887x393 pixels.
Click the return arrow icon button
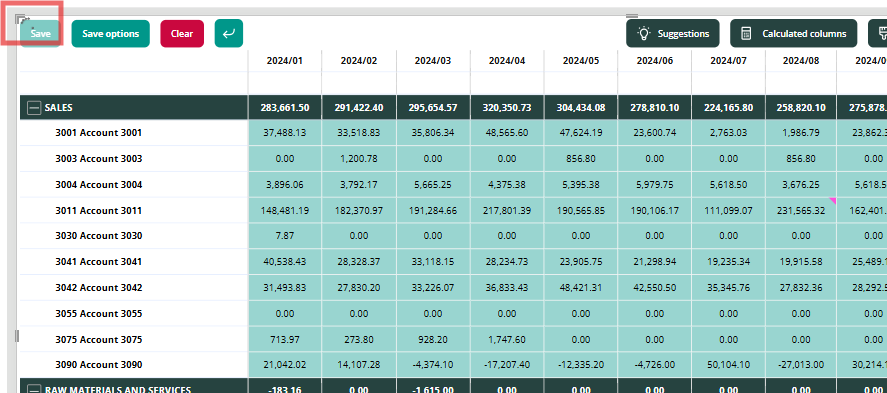click(229, 33)
